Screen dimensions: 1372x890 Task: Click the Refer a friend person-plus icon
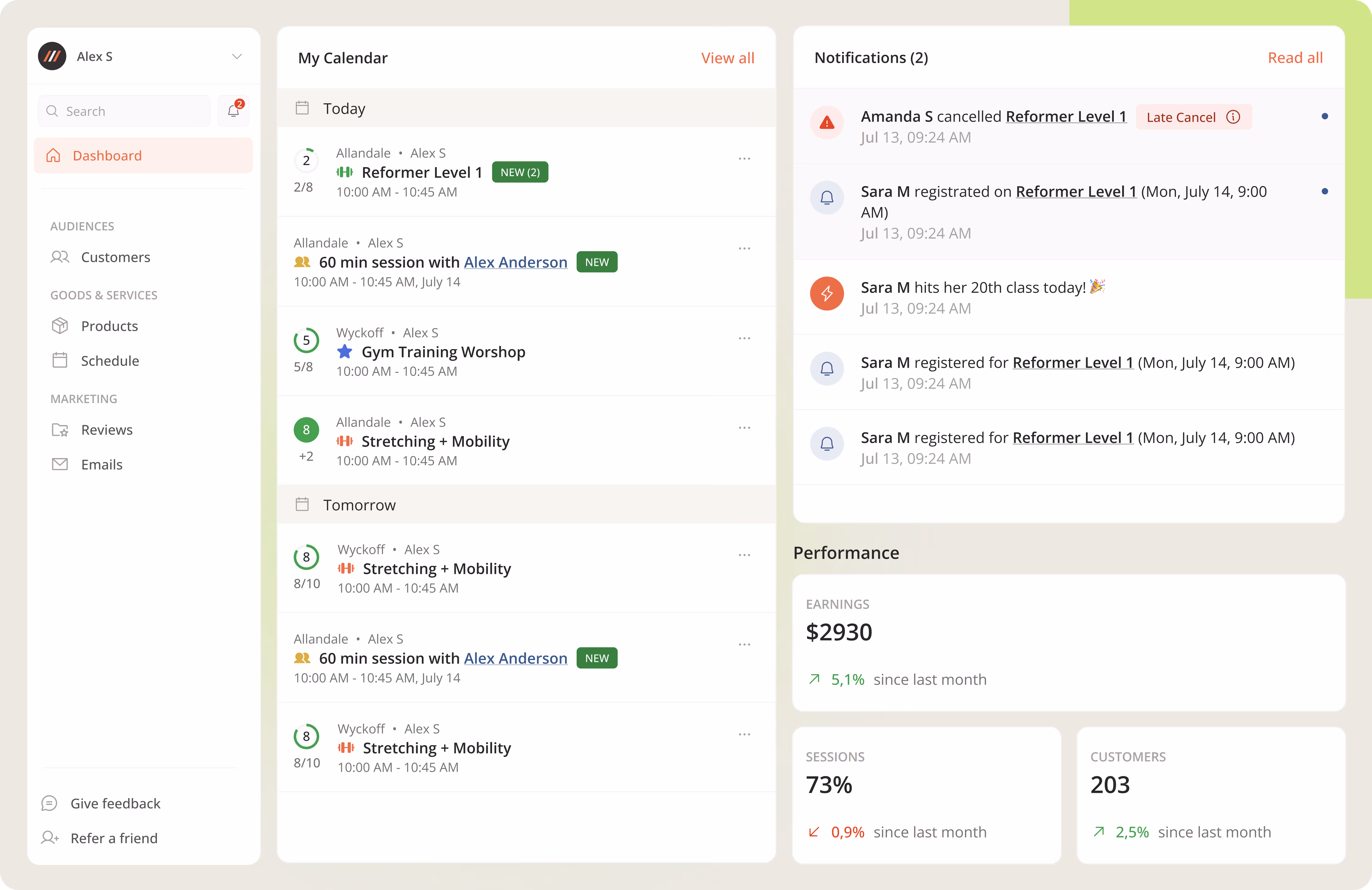[x=50, y=838]
